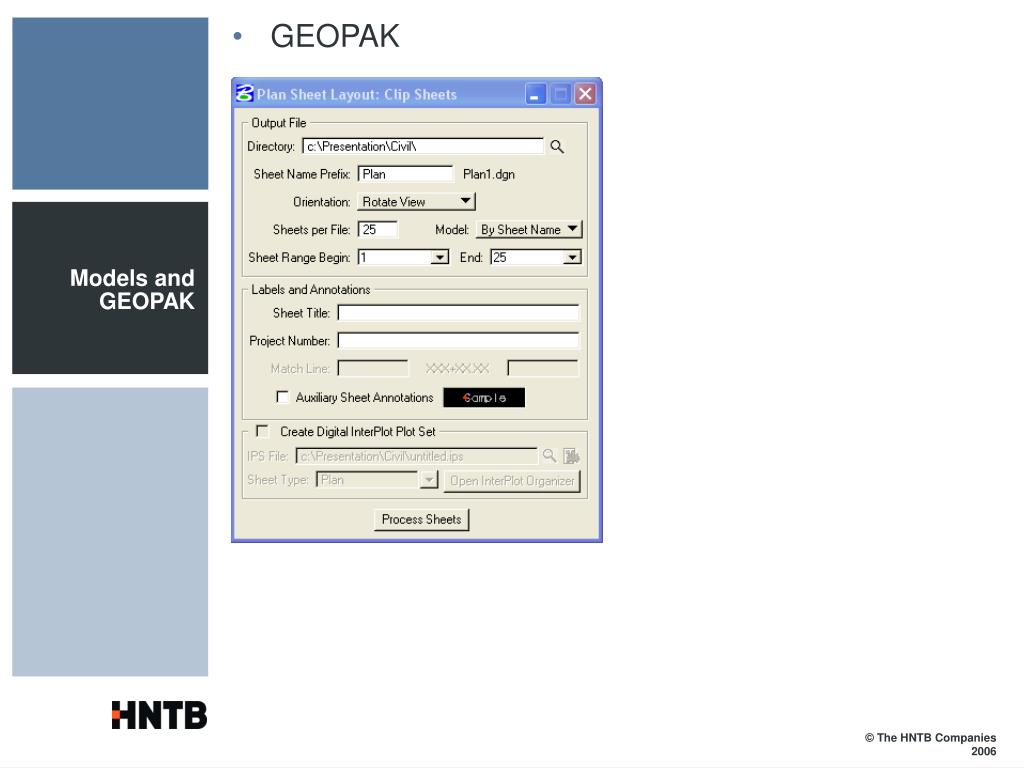Check Create Digital InterPlot Plot Set
The width and height of the screenshot is (1024, 768).
[263, 431]
